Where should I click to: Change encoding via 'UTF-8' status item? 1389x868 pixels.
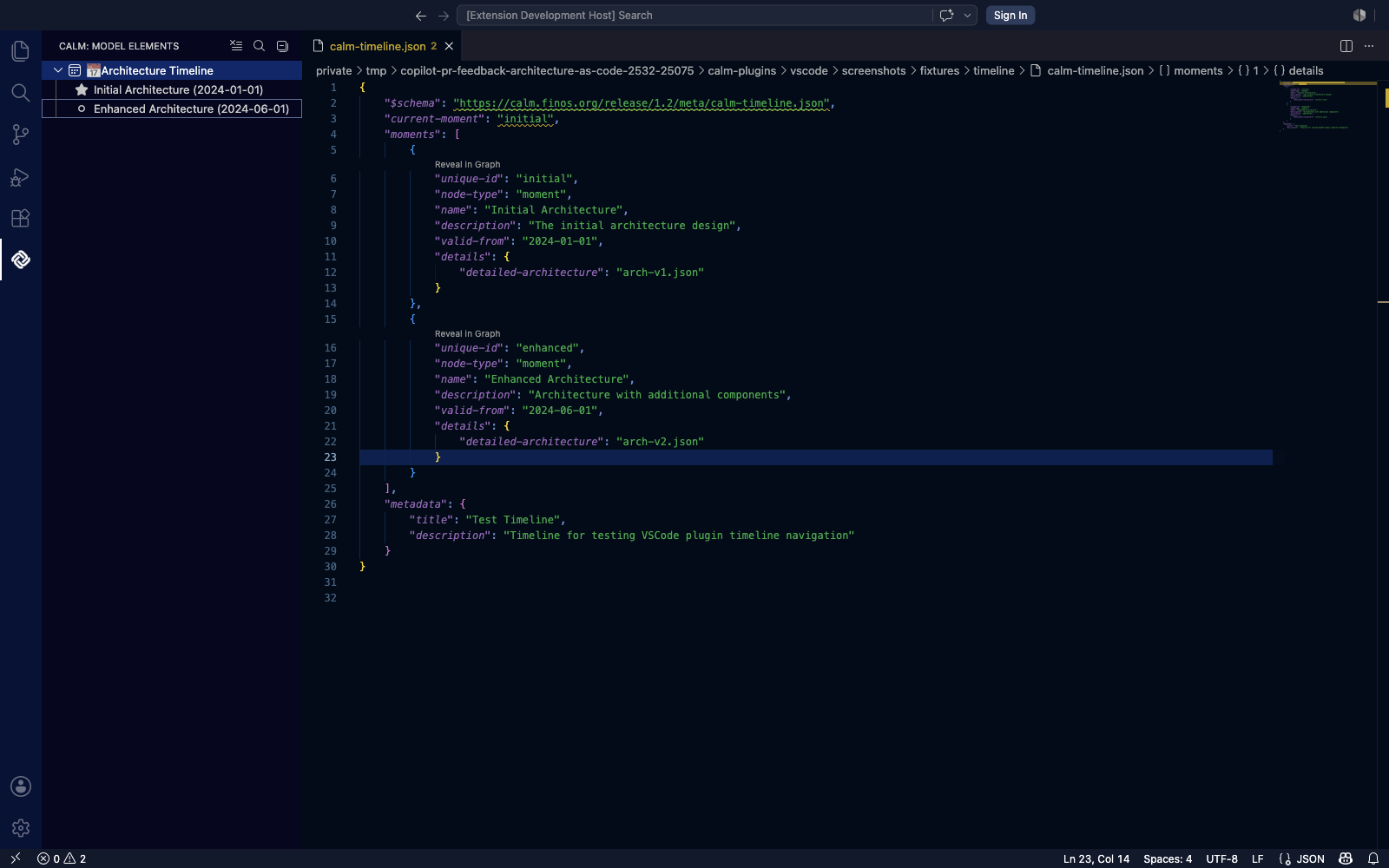click(x=1221, y=858)
